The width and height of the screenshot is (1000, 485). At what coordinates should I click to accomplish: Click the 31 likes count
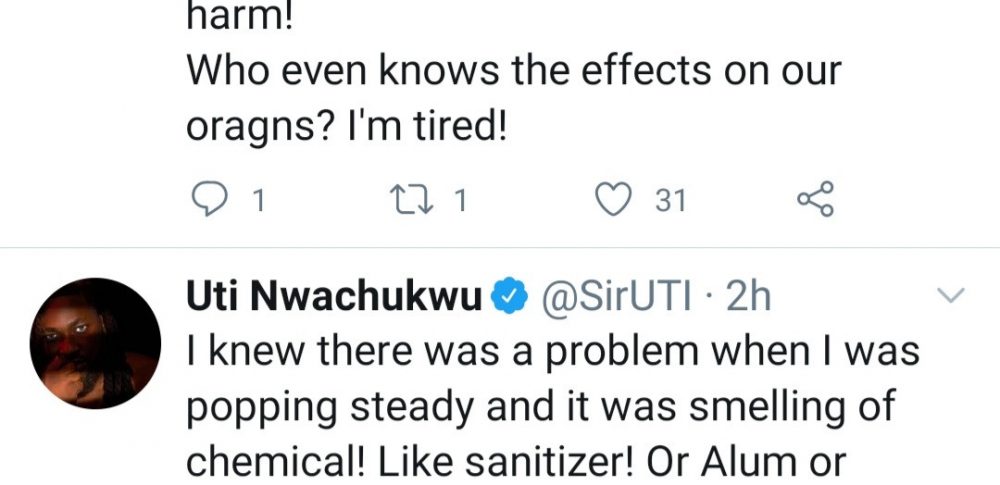coord(670,202)
